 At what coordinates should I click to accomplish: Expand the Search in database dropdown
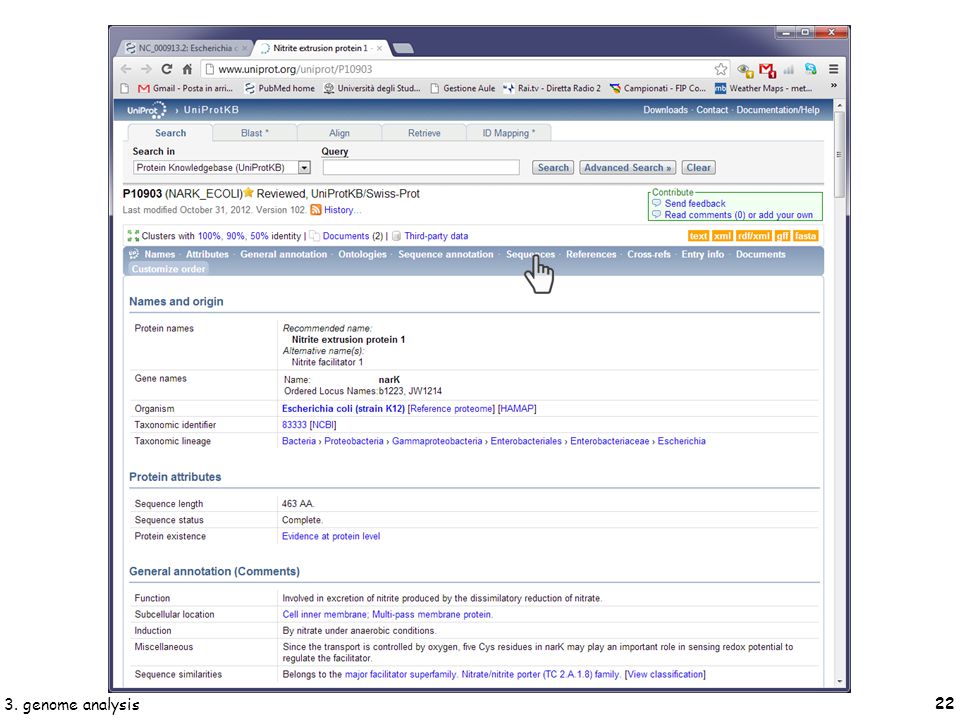click(x=304, y=167)
